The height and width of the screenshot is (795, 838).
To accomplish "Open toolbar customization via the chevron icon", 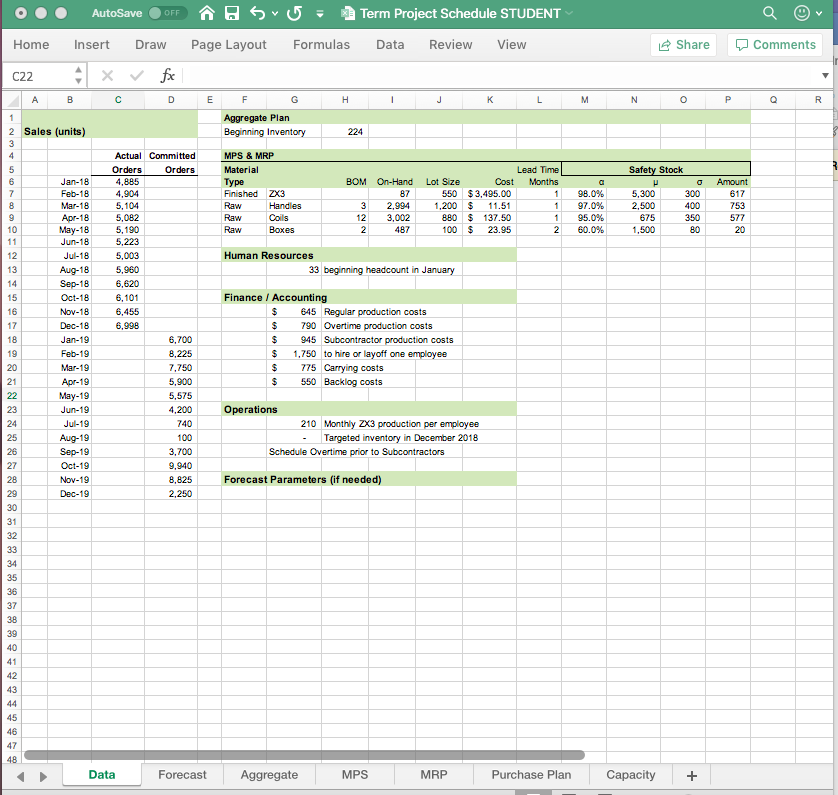I will 320,13.
